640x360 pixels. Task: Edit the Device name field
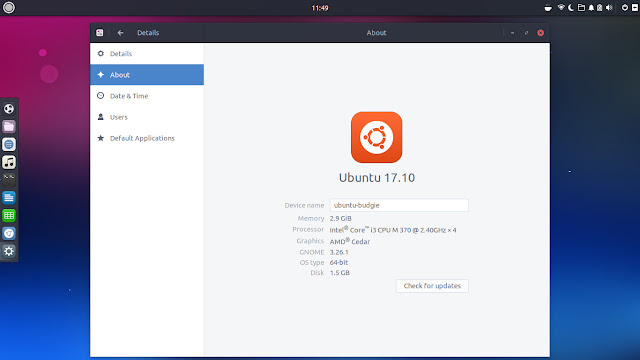coord(399,205)
